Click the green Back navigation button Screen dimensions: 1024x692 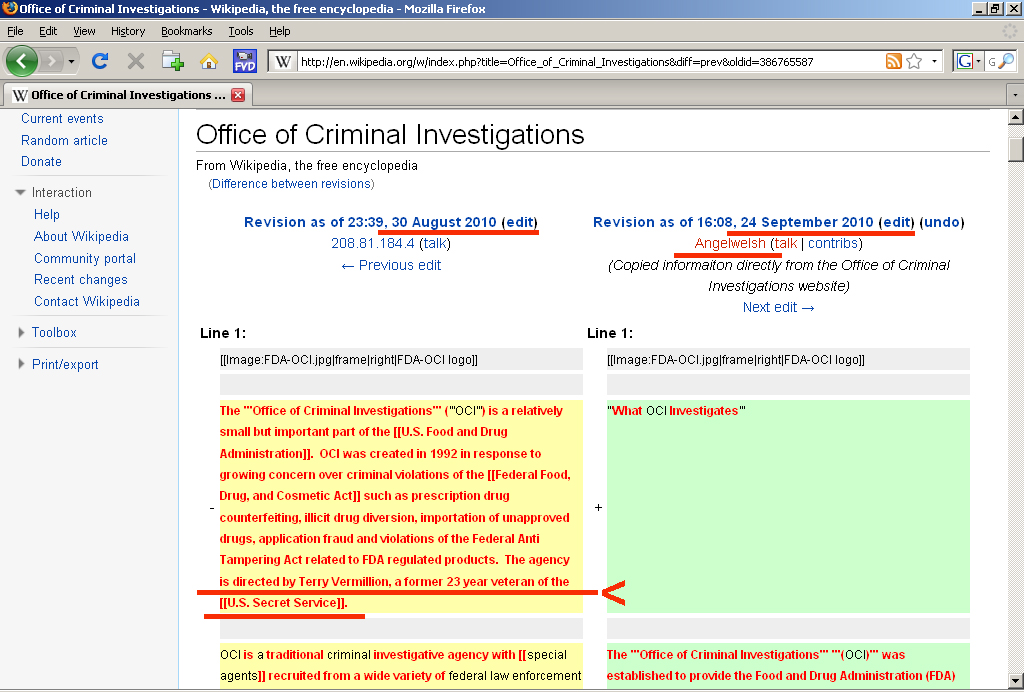click(22, 61)
